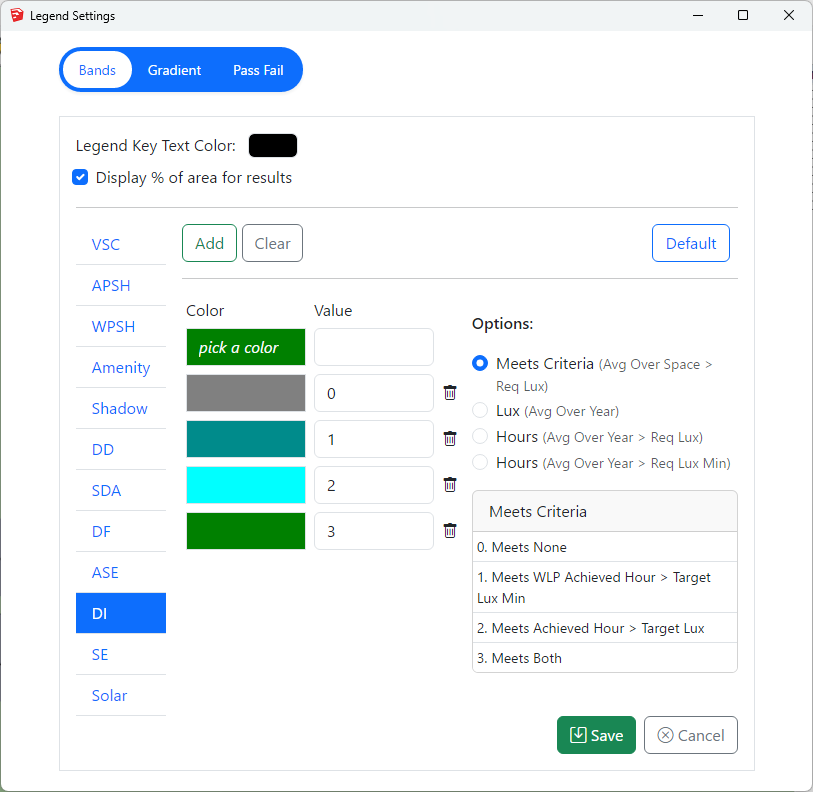Remove the cyan band using trash icon
813x792 pixels.
[450, 485]
